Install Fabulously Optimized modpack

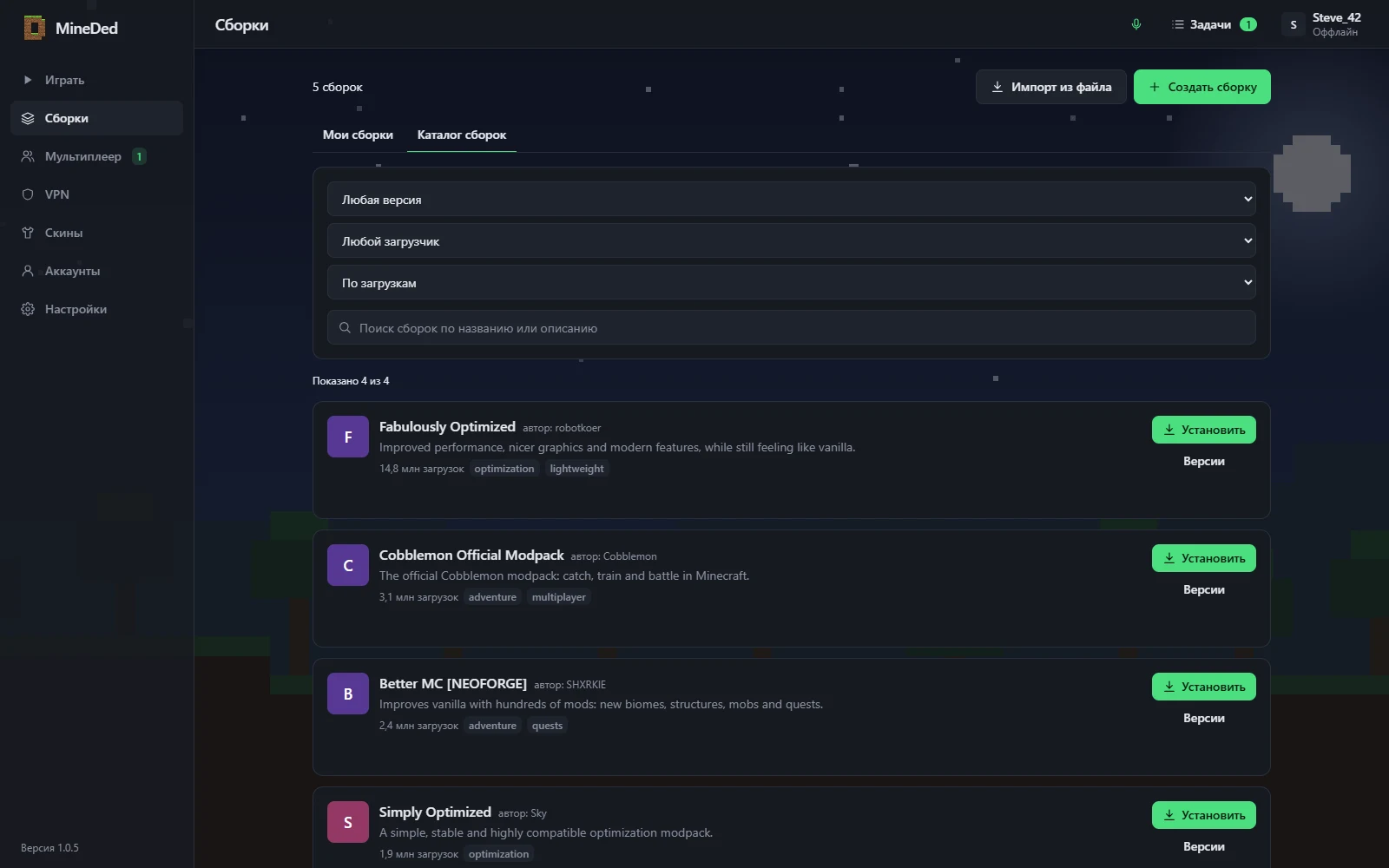point(1204,430)
